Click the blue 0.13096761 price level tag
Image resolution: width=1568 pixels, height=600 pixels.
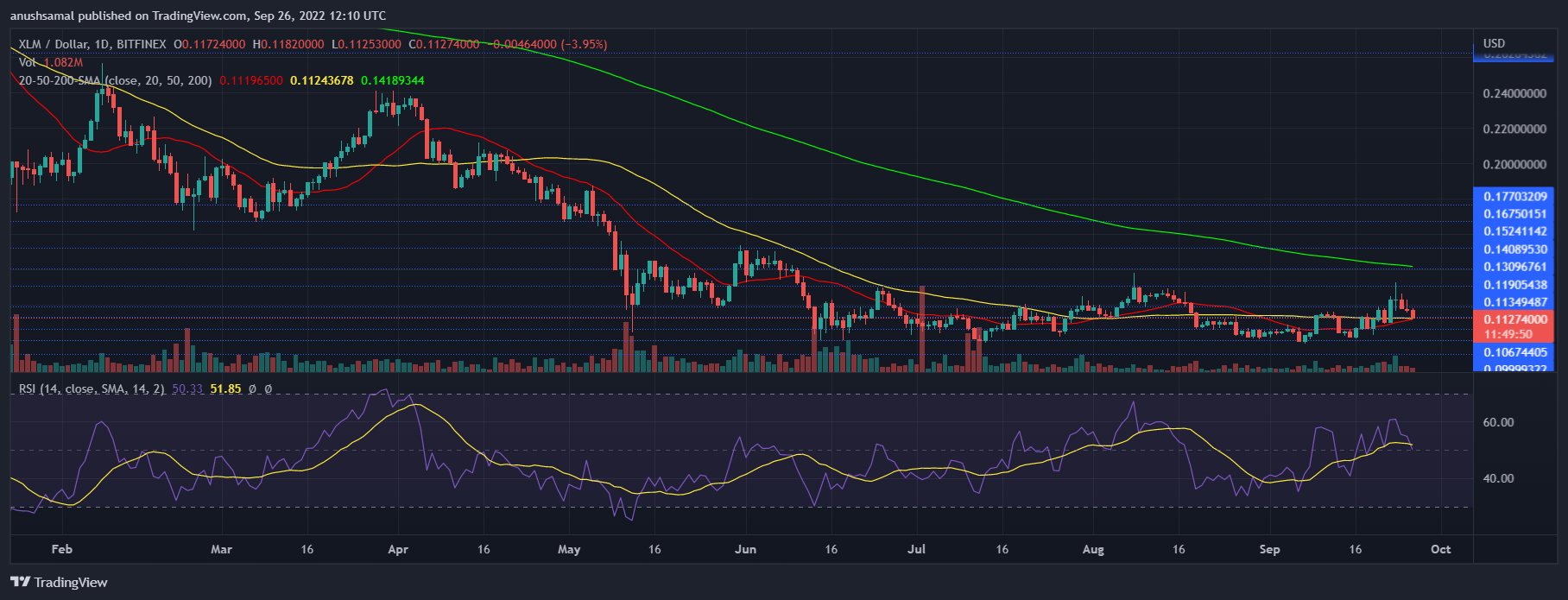coord(1514,267)
